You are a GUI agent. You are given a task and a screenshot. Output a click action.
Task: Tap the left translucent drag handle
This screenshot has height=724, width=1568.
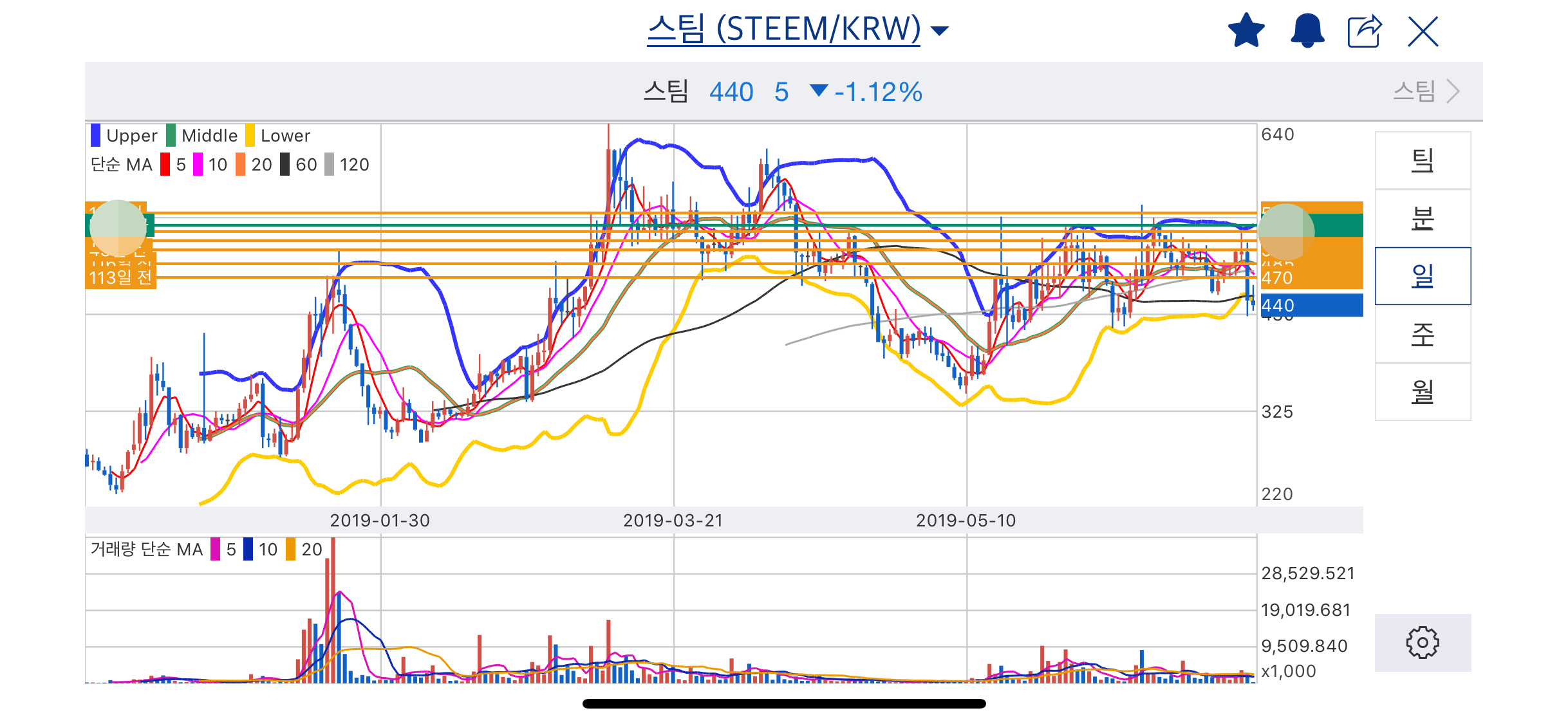pyautogui.click(x=118, y=228)
